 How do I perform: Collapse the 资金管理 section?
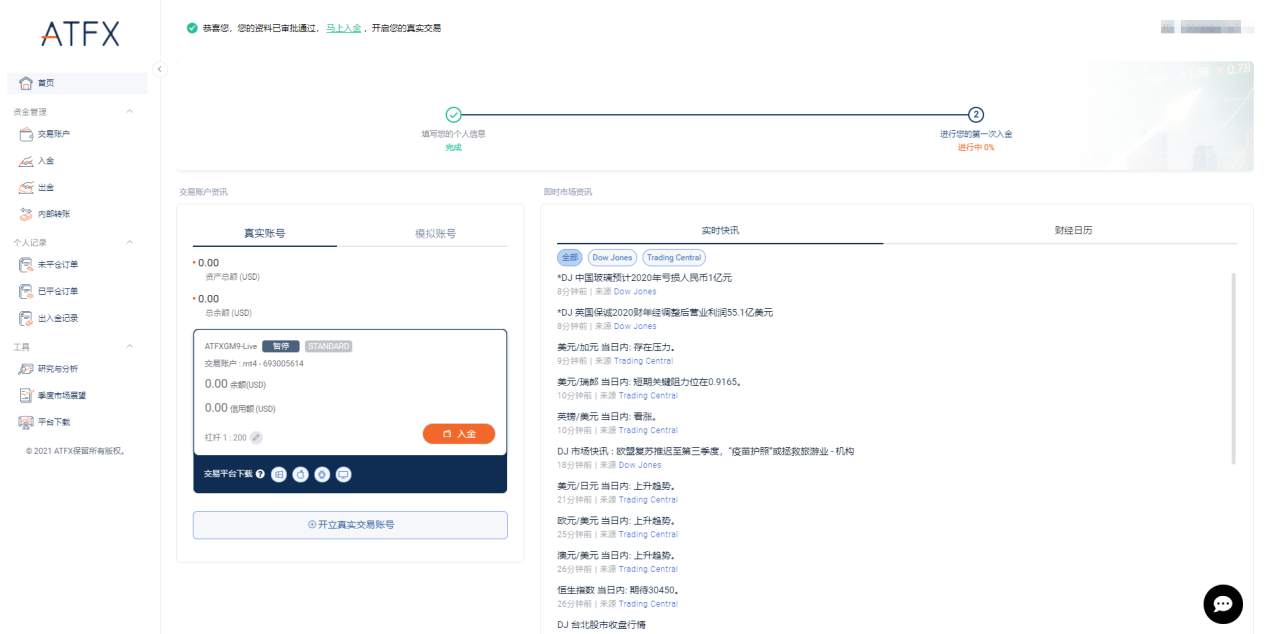tap(129, 111)
